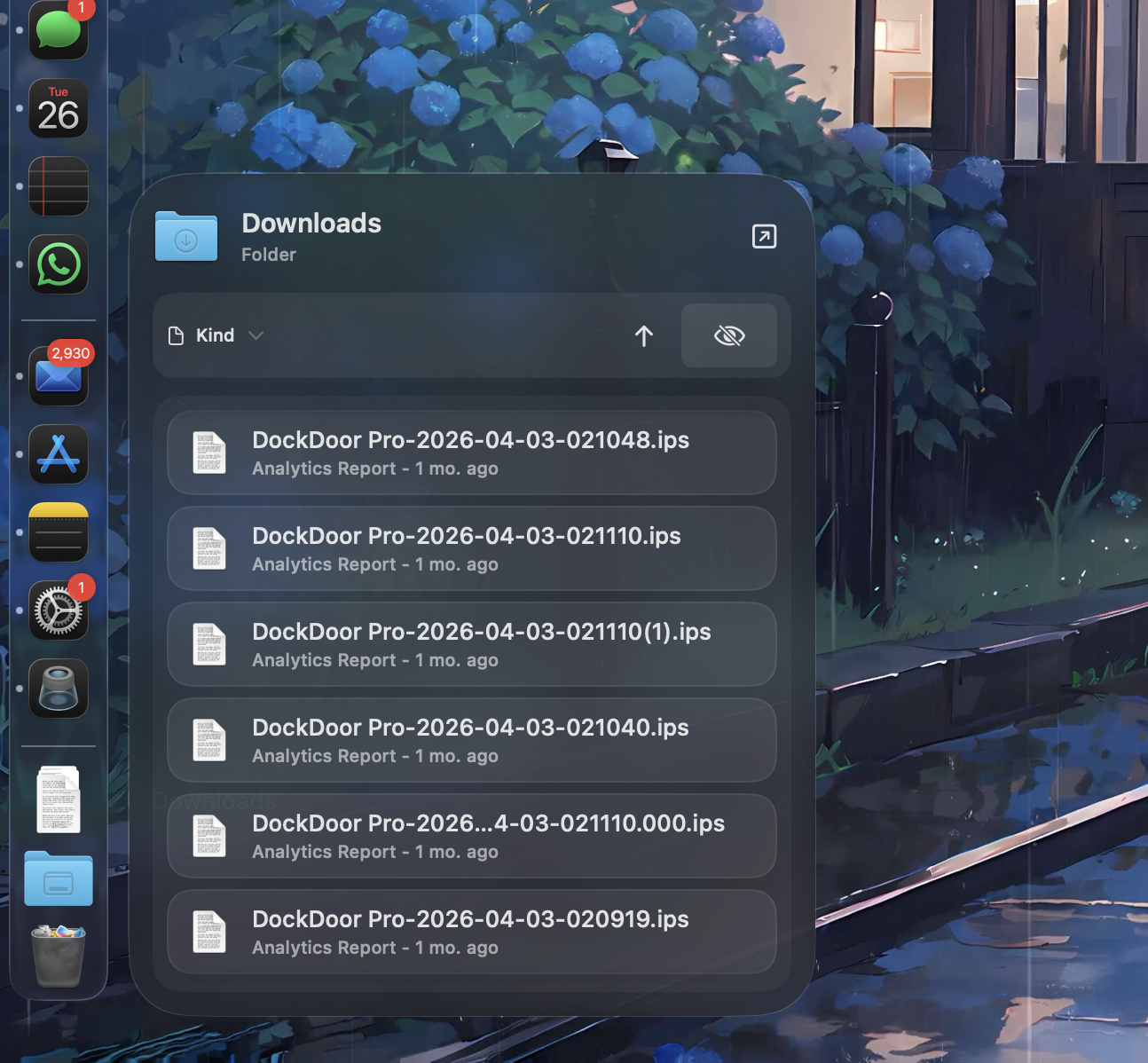Open Downloads in Finder via arrow-box icon
Screen dimensions: 1148x1063
tap(764, 236)
